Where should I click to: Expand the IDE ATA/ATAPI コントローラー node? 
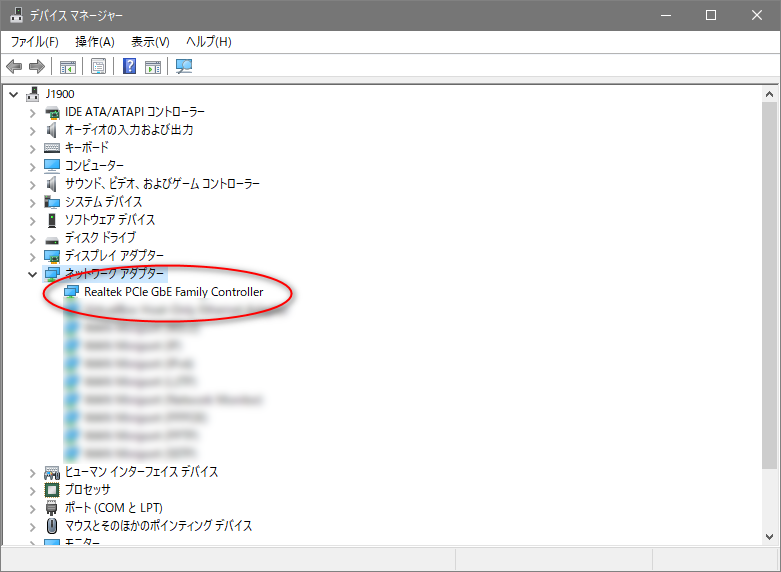(32, 112)
